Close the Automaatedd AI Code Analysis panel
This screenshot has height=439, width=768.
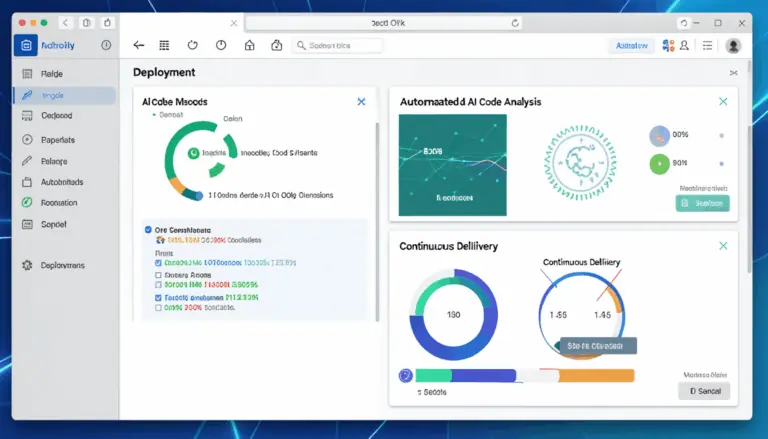(x=723, y=101)
